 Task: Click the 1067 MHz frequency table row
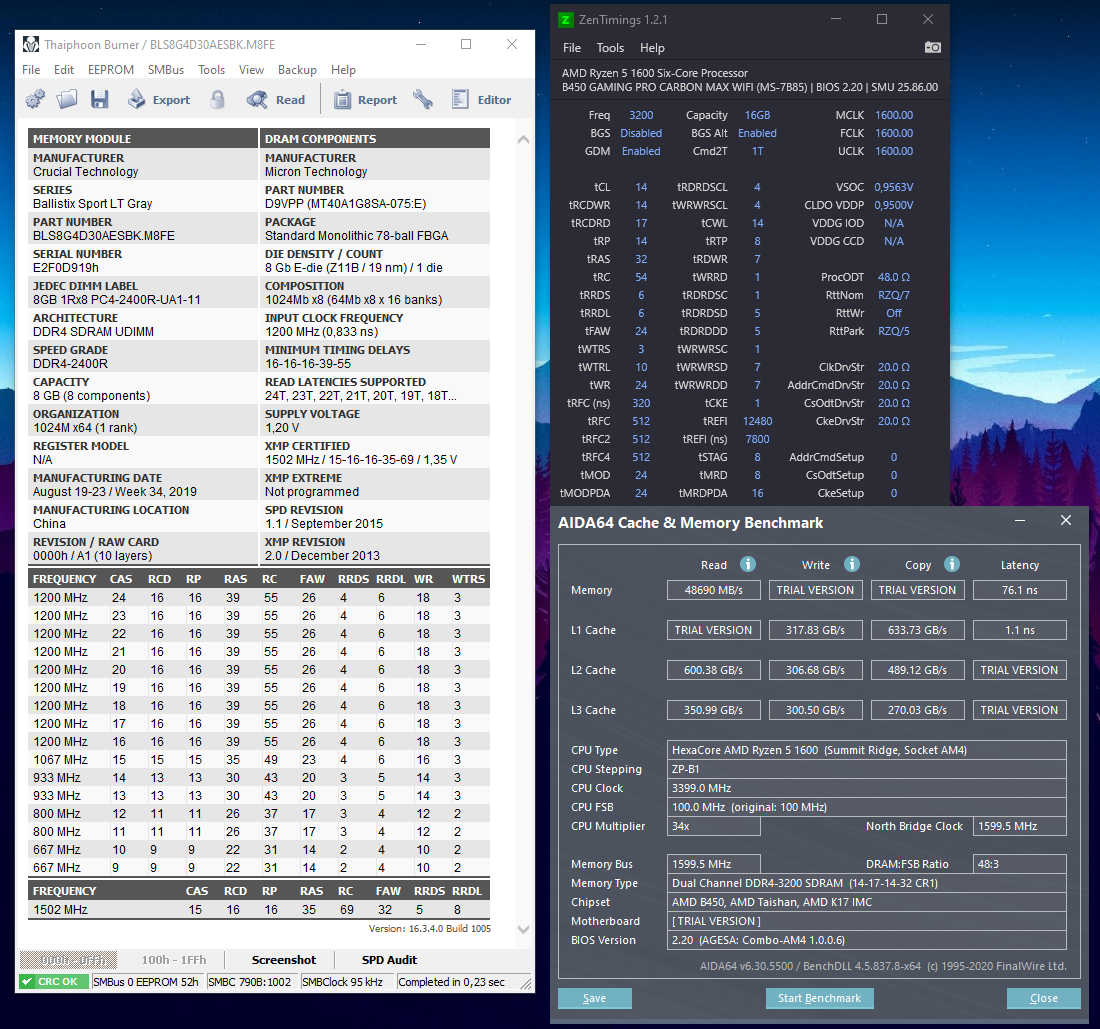[259, 760]
